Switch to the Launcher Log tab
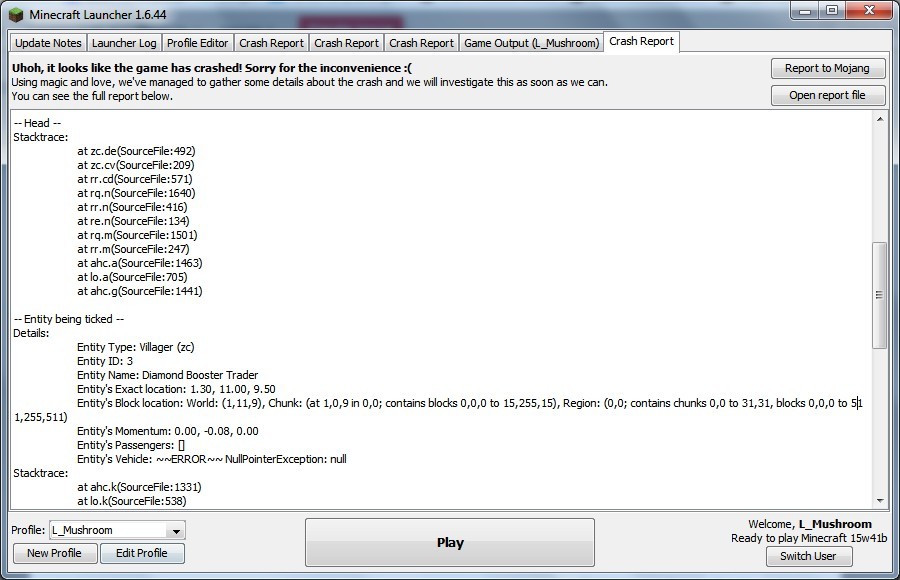 (124, 43)
